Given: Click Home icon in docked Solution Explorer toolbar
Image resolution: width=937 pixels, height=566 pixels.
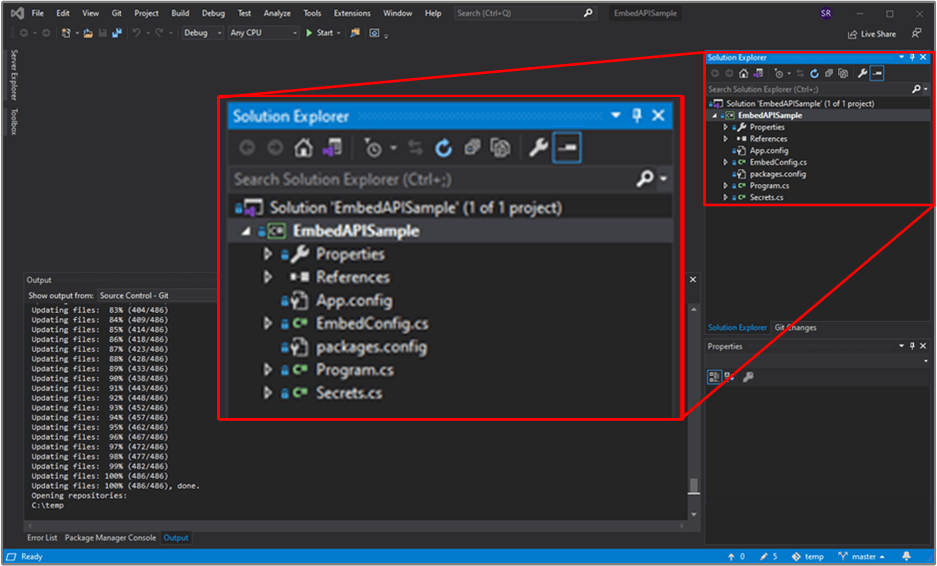Looking at the screenshot, I should [x=743, y=74].
